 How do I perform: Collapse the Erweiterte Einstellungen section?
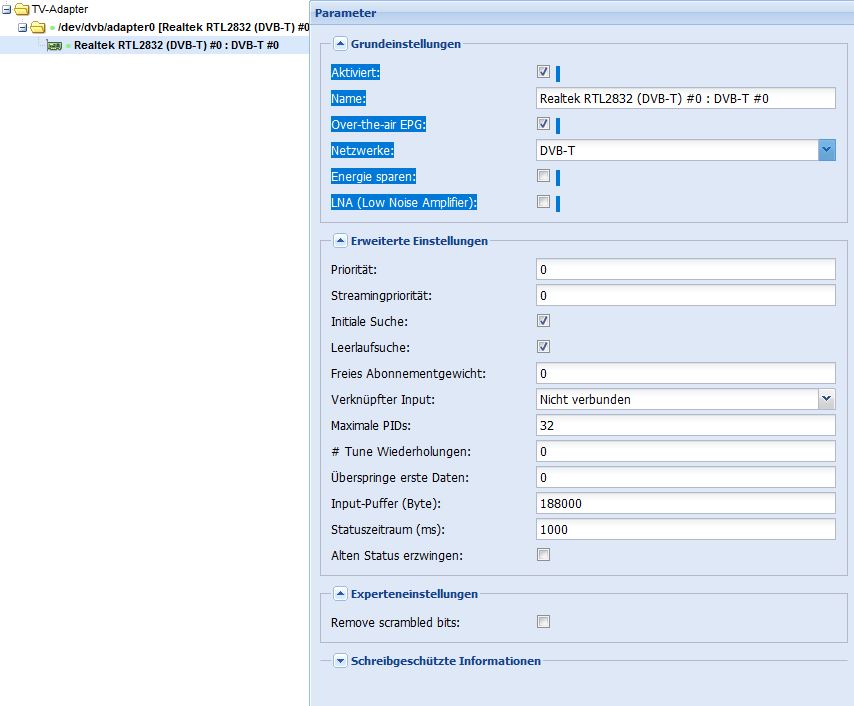[340, 241]
